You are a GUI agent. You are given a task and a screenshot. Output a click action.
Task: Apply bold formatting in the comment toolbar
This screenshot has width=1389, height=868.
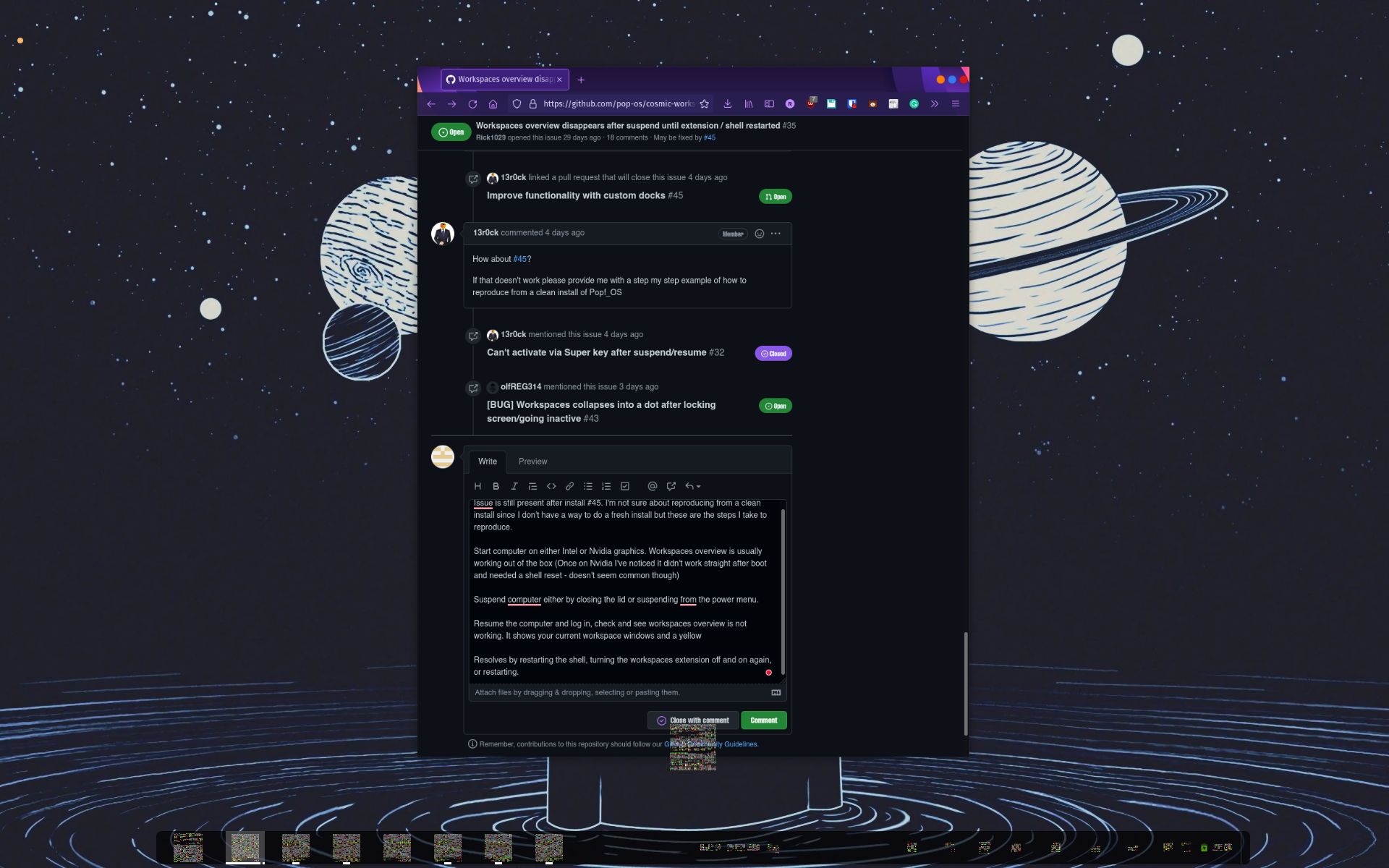click(496, 486)
